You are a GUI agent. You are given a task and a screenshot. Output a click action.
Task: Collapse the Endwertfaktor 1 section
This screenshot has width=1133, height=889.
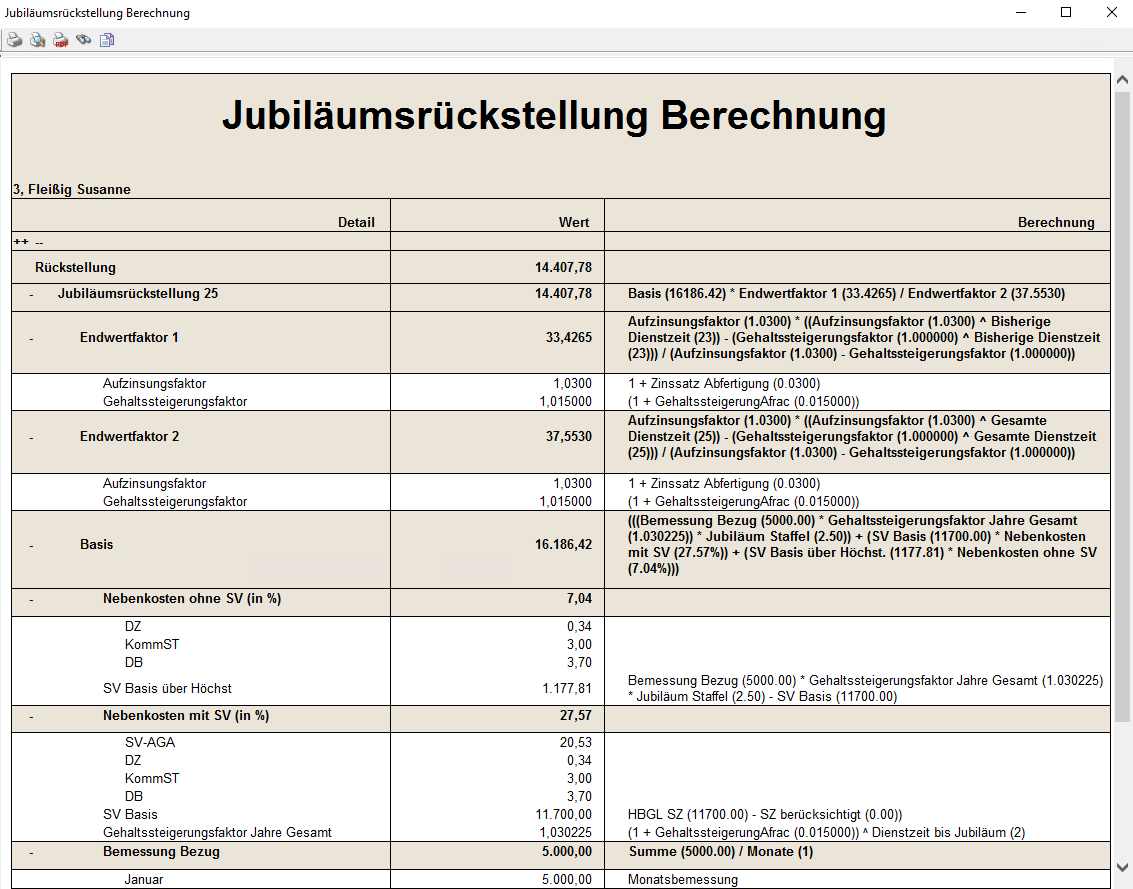(31, 339)
